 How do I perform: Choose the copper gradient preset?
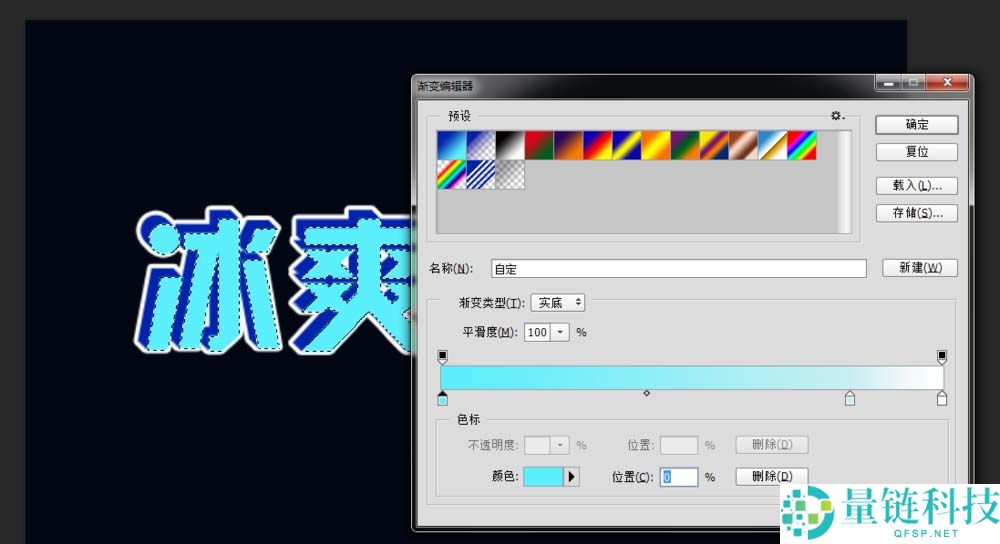(x=743, y=146)
